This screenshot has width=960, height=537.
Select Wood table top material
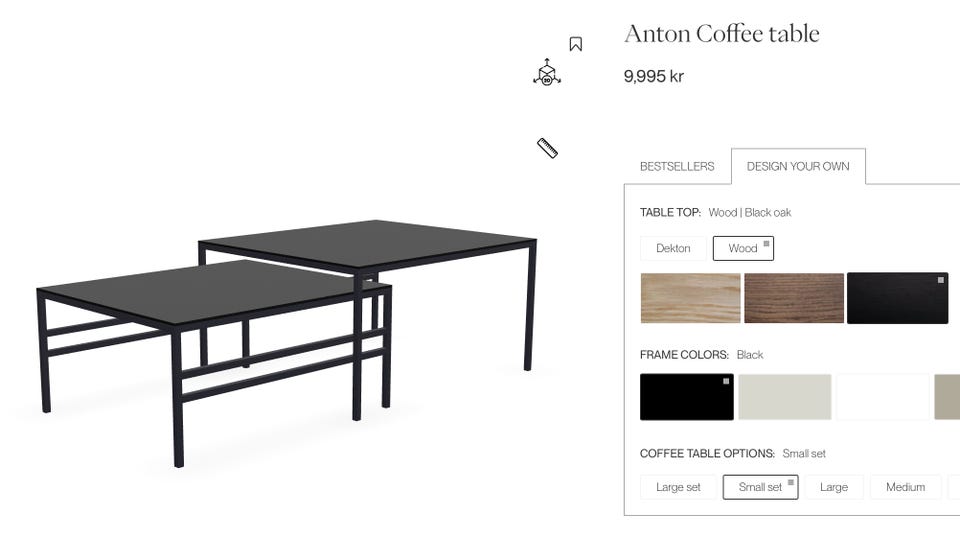[x=743, y=249]
